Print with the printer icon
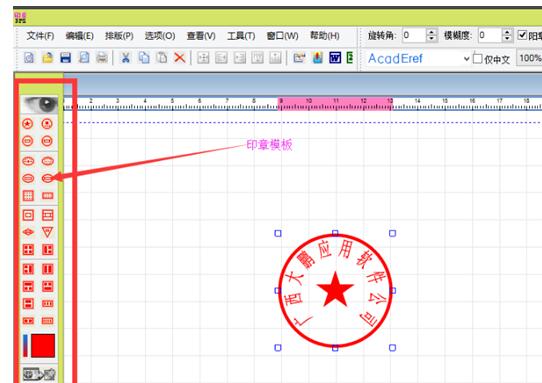 102,58
